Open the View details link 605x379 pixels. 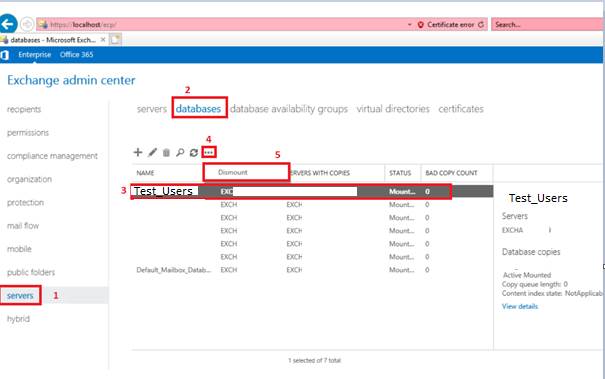(x=520, y=306)
